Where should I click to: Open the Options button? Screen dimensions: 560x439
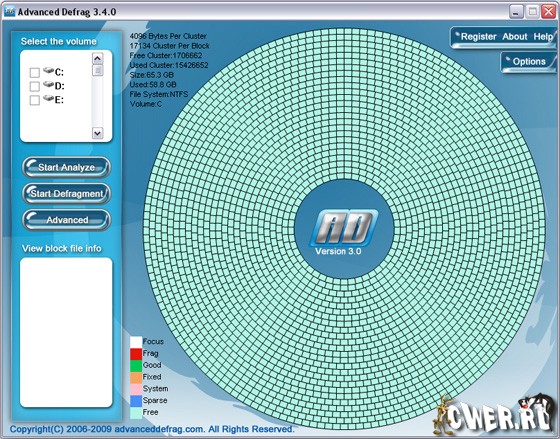pyautogui.click(x=529, y=61)
